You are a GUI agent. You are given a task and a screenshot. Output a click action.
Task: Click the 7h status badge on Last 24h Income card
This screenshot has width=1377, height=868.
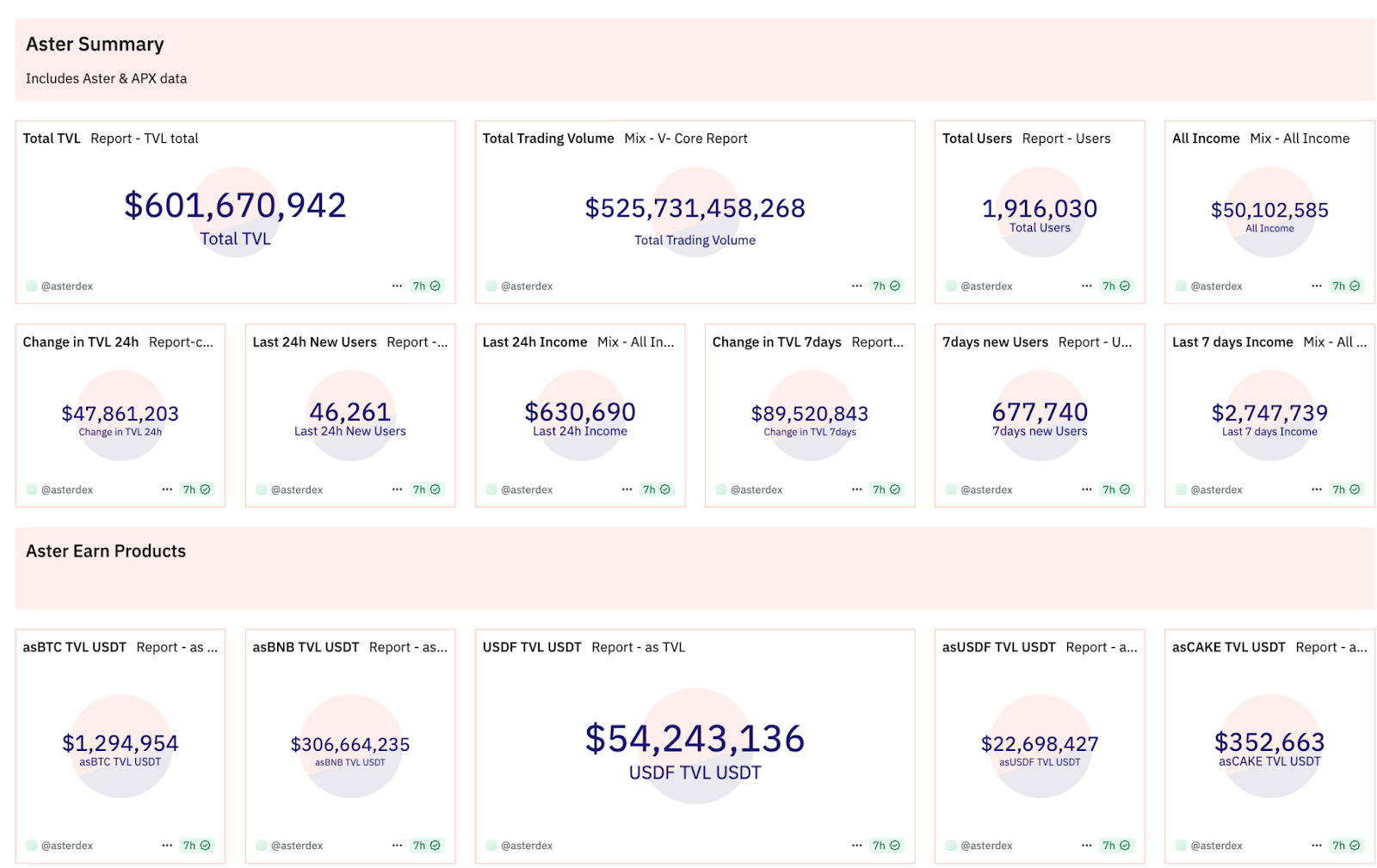tap(656, 489)
